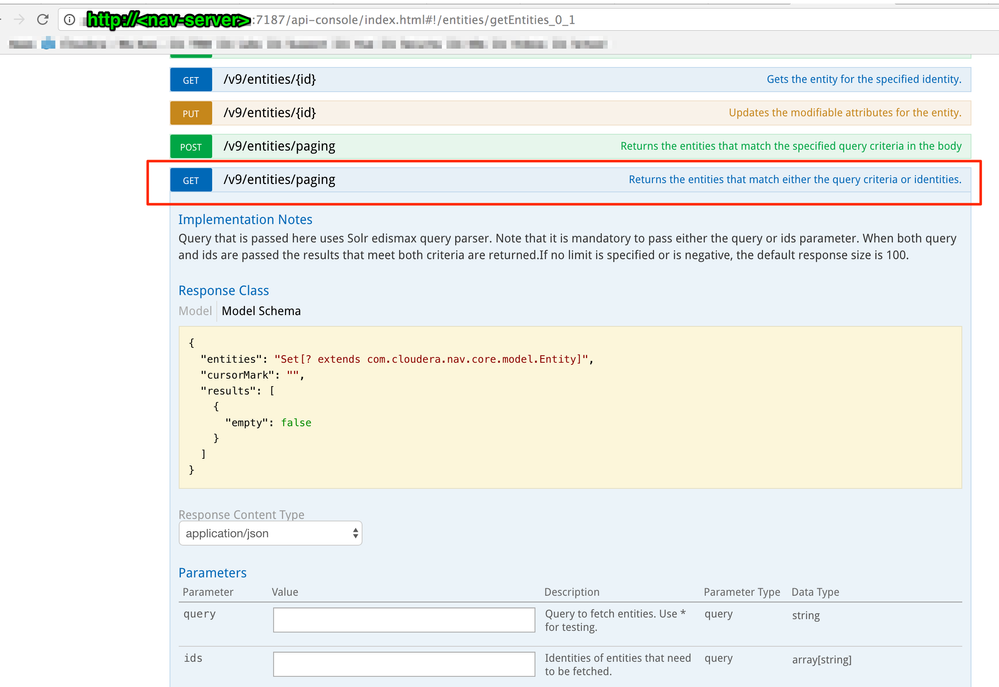Viewport: 999px width, 687px height.
Task: Open the Response Content Type dropdown
Action: click(x=270, y=534)
